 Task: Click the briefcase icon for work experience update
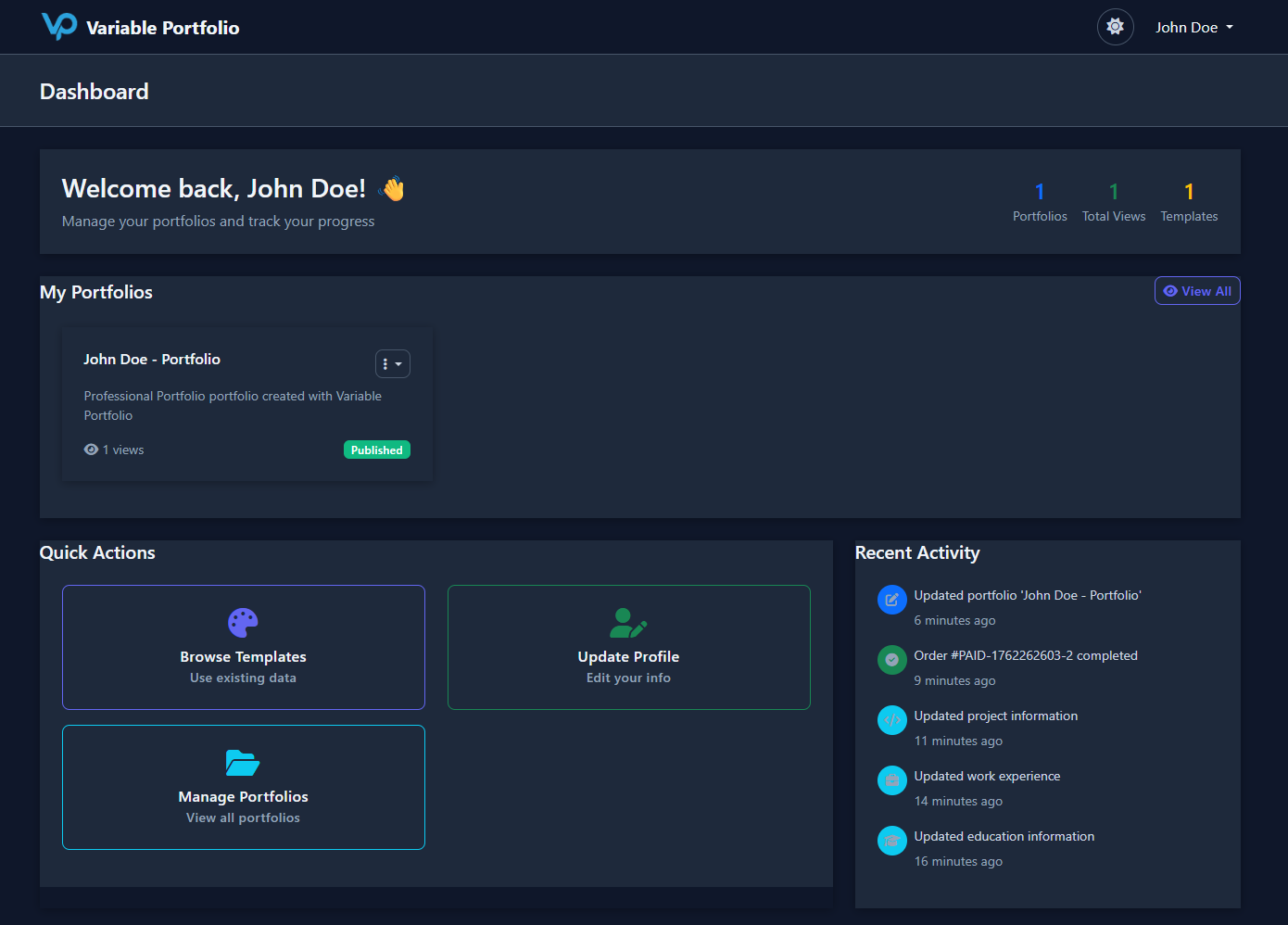(x=891, y=780)
